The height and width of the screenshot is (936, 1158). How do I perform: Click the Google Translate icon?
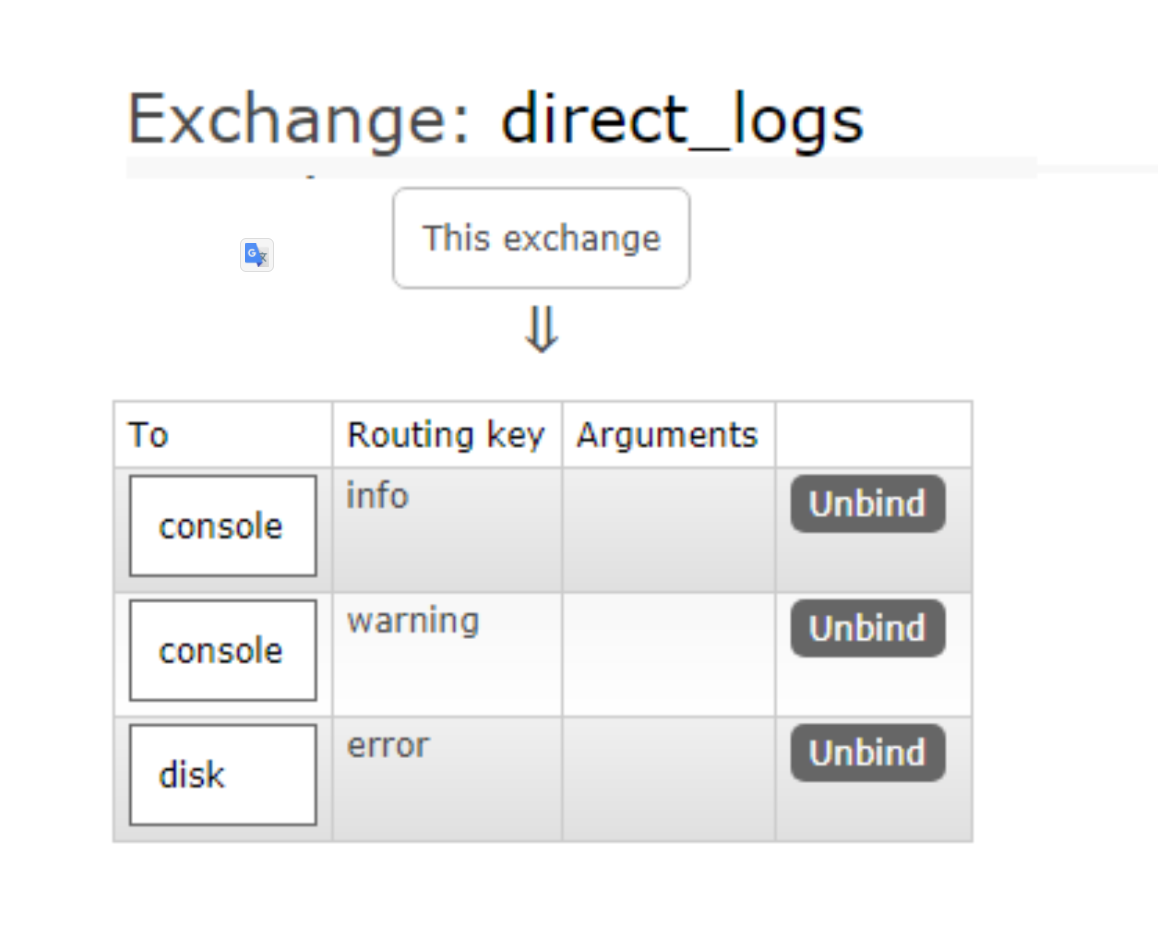(x=257, y=255)
